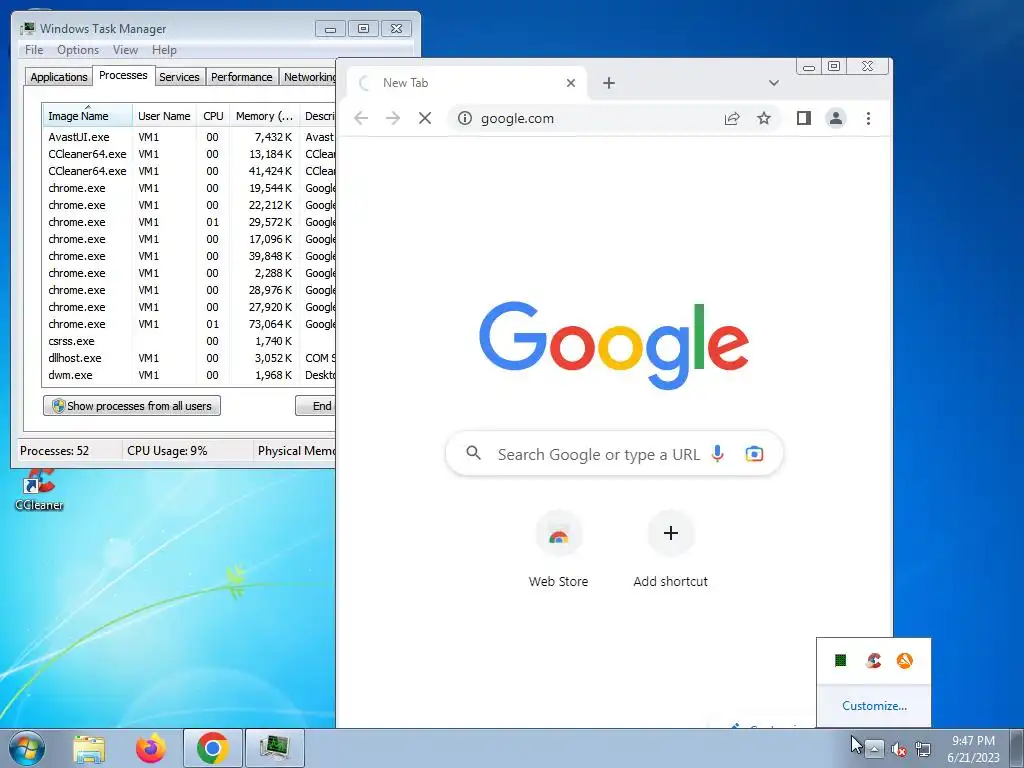The width and height of the screenshot is (1024, 768).
Task: Switch to the Services tab
Action: (x=179, y=77)
